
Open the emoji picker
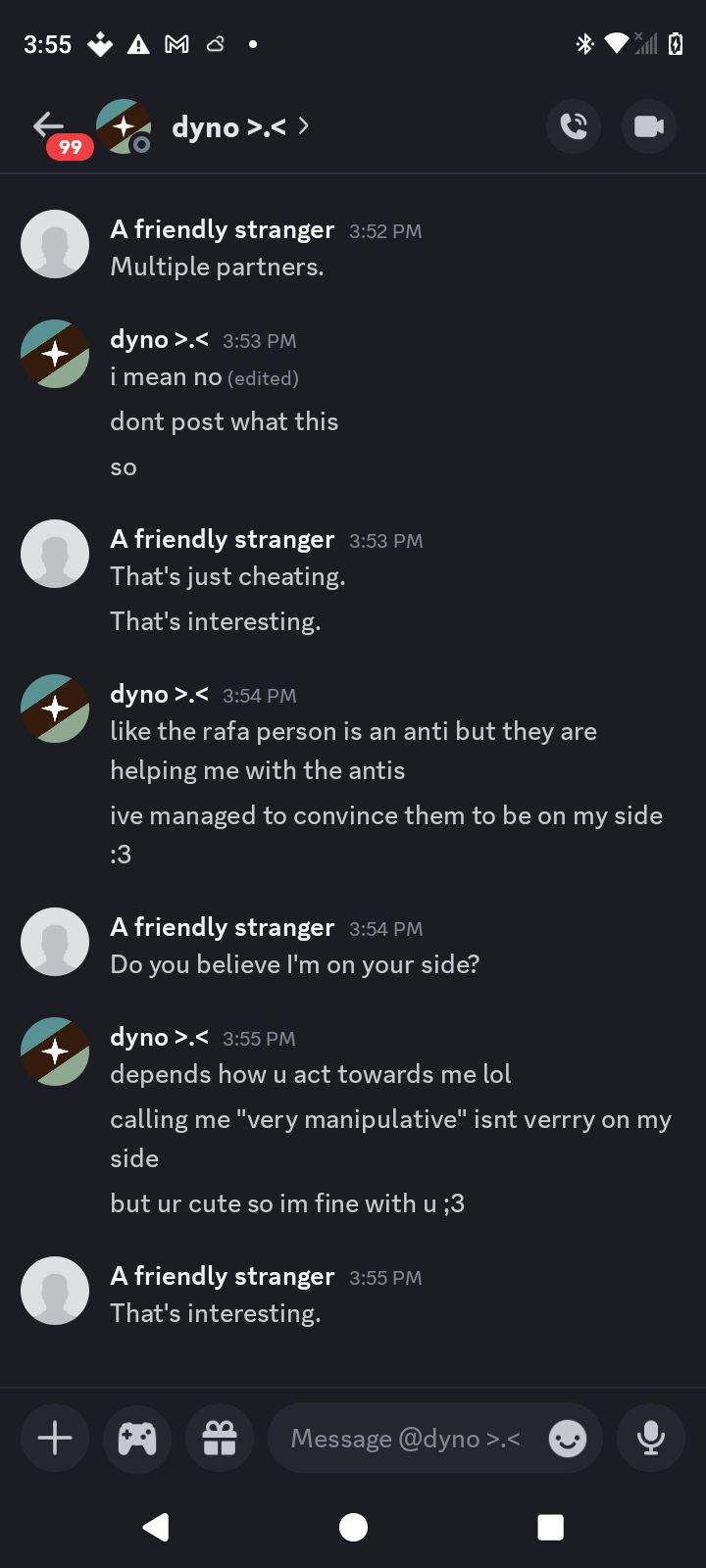coord(568,1438)
